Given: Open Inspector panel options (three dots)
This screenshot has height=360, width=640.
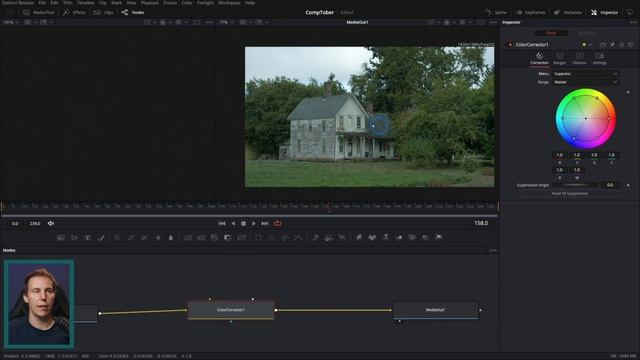Looking at the screenshot, I should 633,22.
